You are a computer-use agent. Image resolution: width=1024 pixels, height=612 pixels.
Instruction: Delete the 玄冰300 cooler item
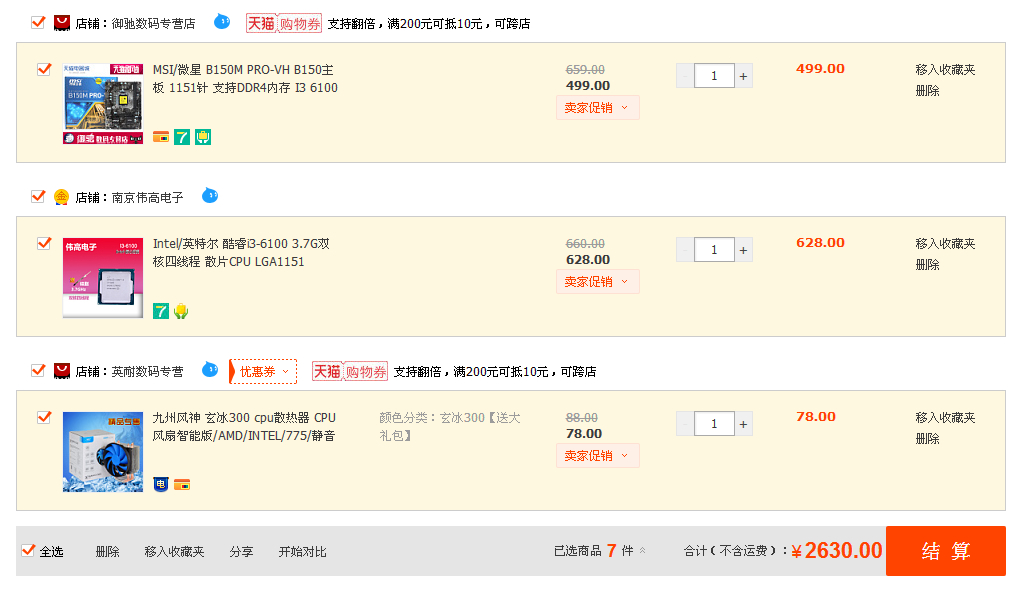(x=927, y=439)
